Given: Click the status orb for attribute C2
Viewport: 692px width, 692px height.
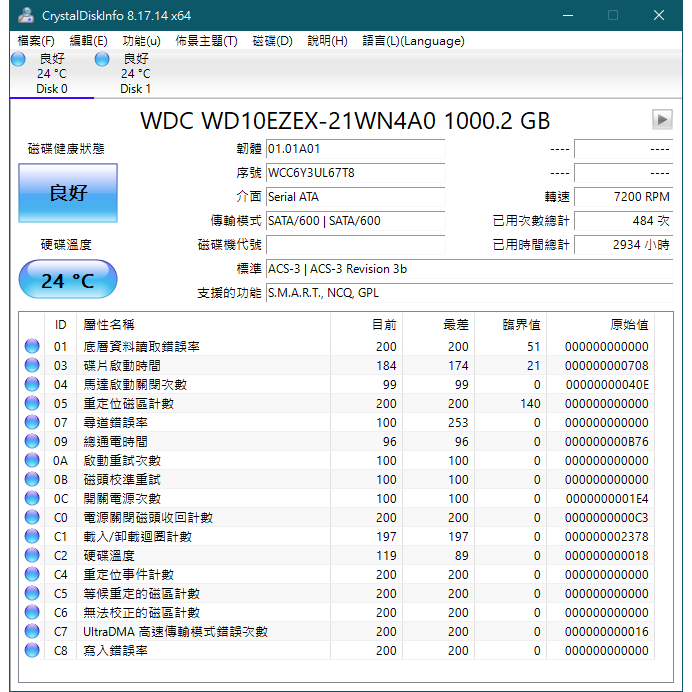Looking at the screenshot, I should (32, 555).
